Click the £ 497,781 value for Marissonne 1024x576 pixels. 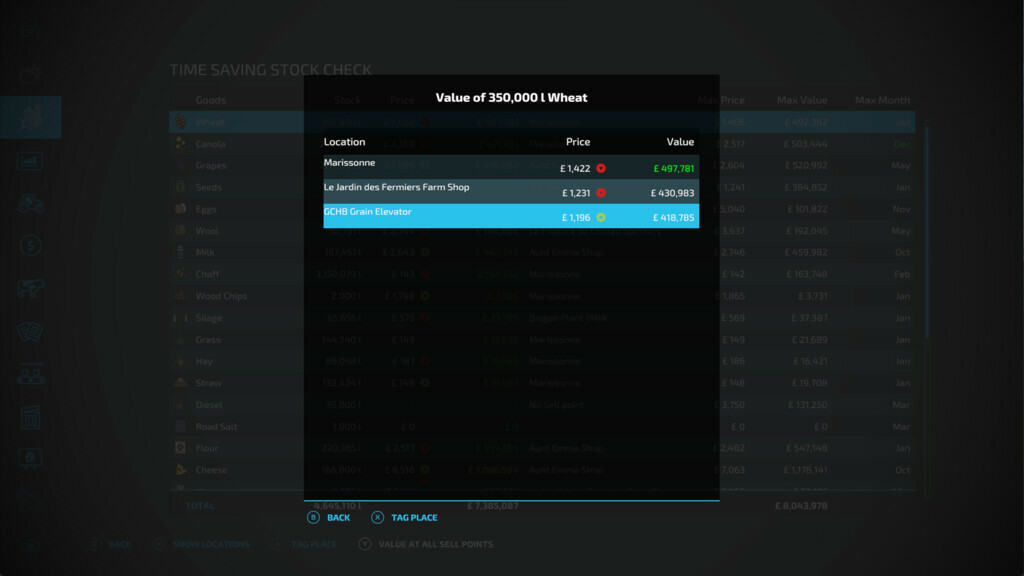coord(673,169)
